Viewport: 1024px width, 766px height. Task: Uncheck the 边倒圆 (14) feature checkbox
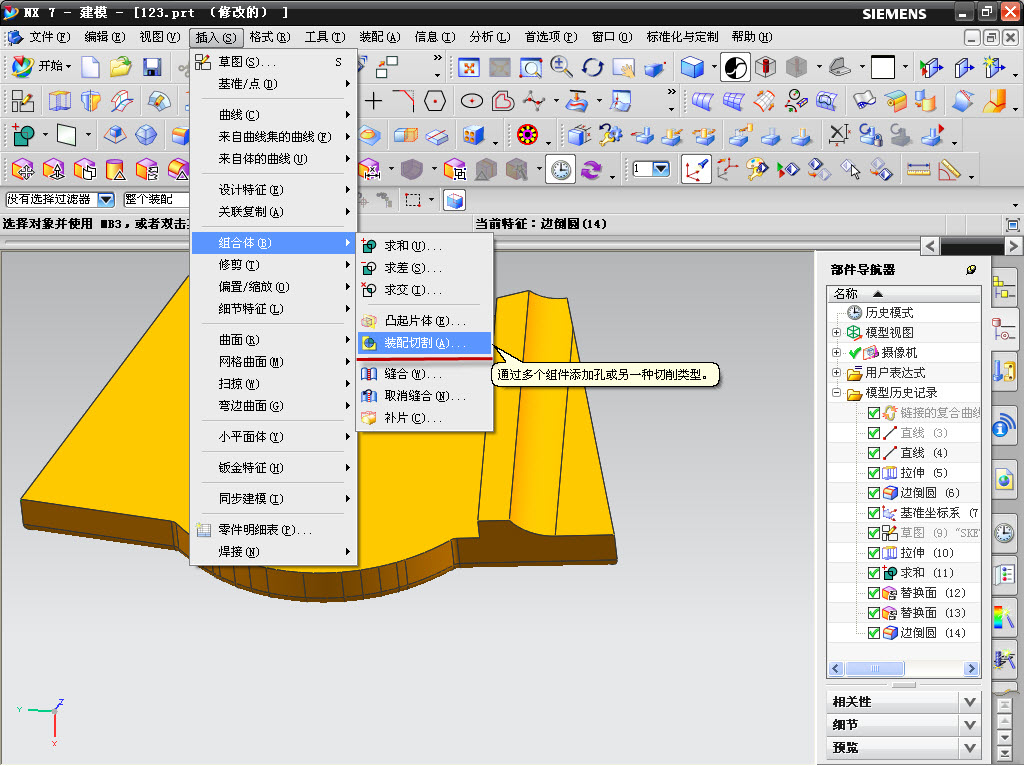(873, 633)
